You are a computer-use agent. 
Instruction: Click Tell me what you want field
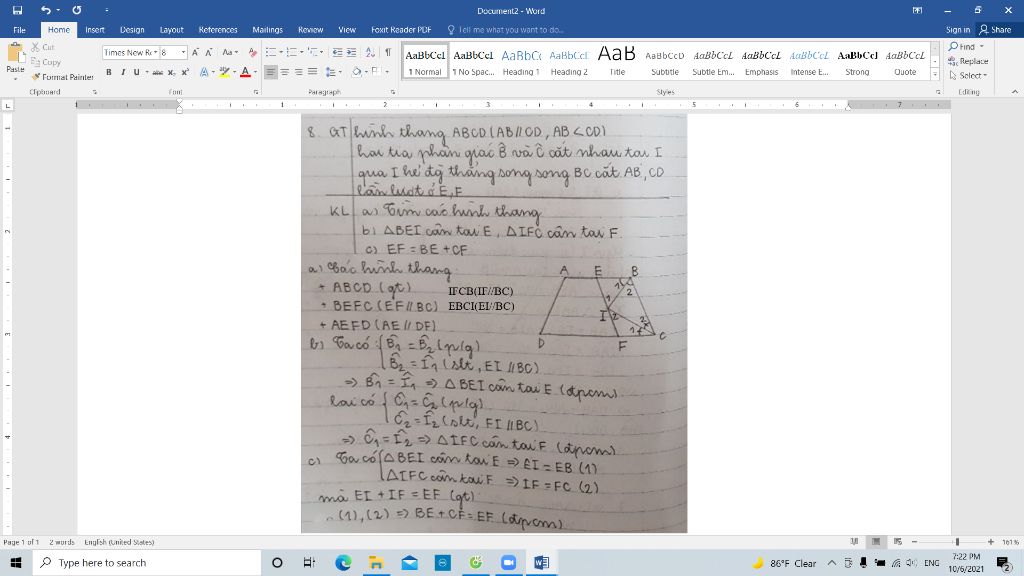pyautogui.click(x=505, y=30)
